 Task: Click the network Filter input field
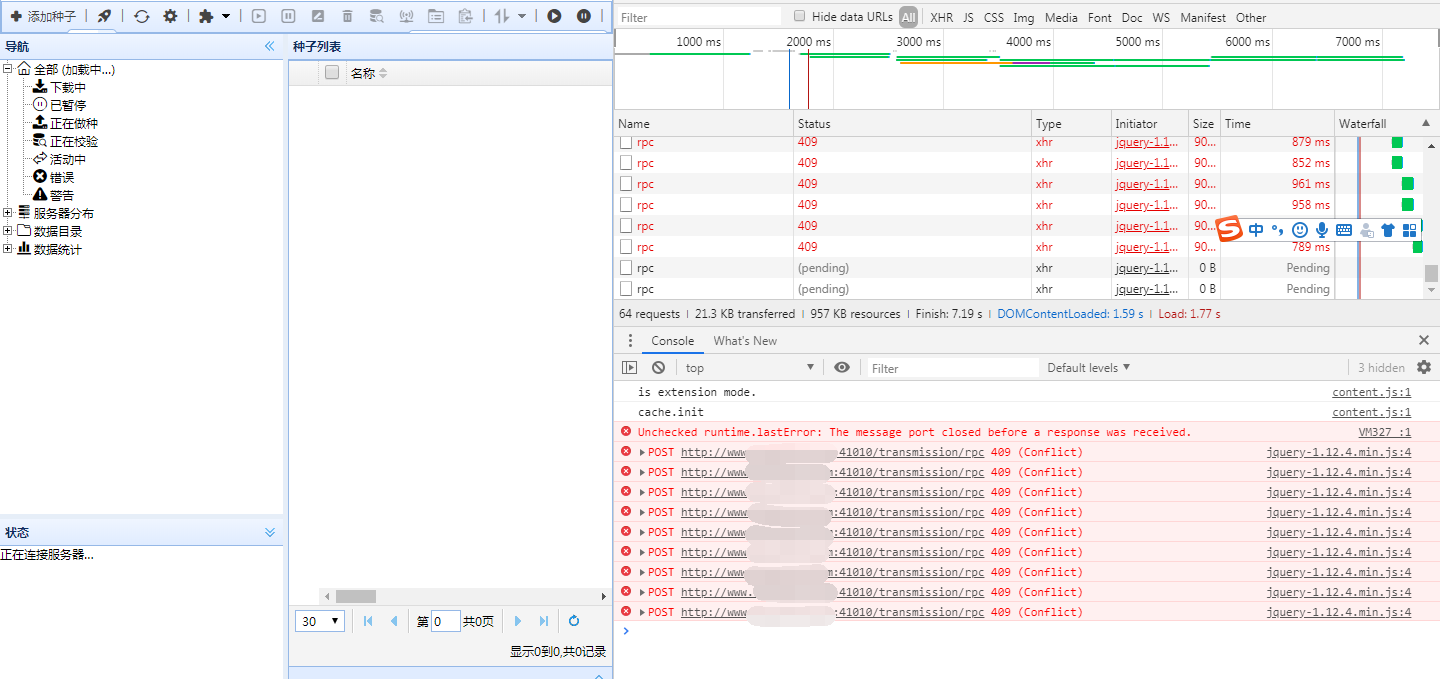698,17
